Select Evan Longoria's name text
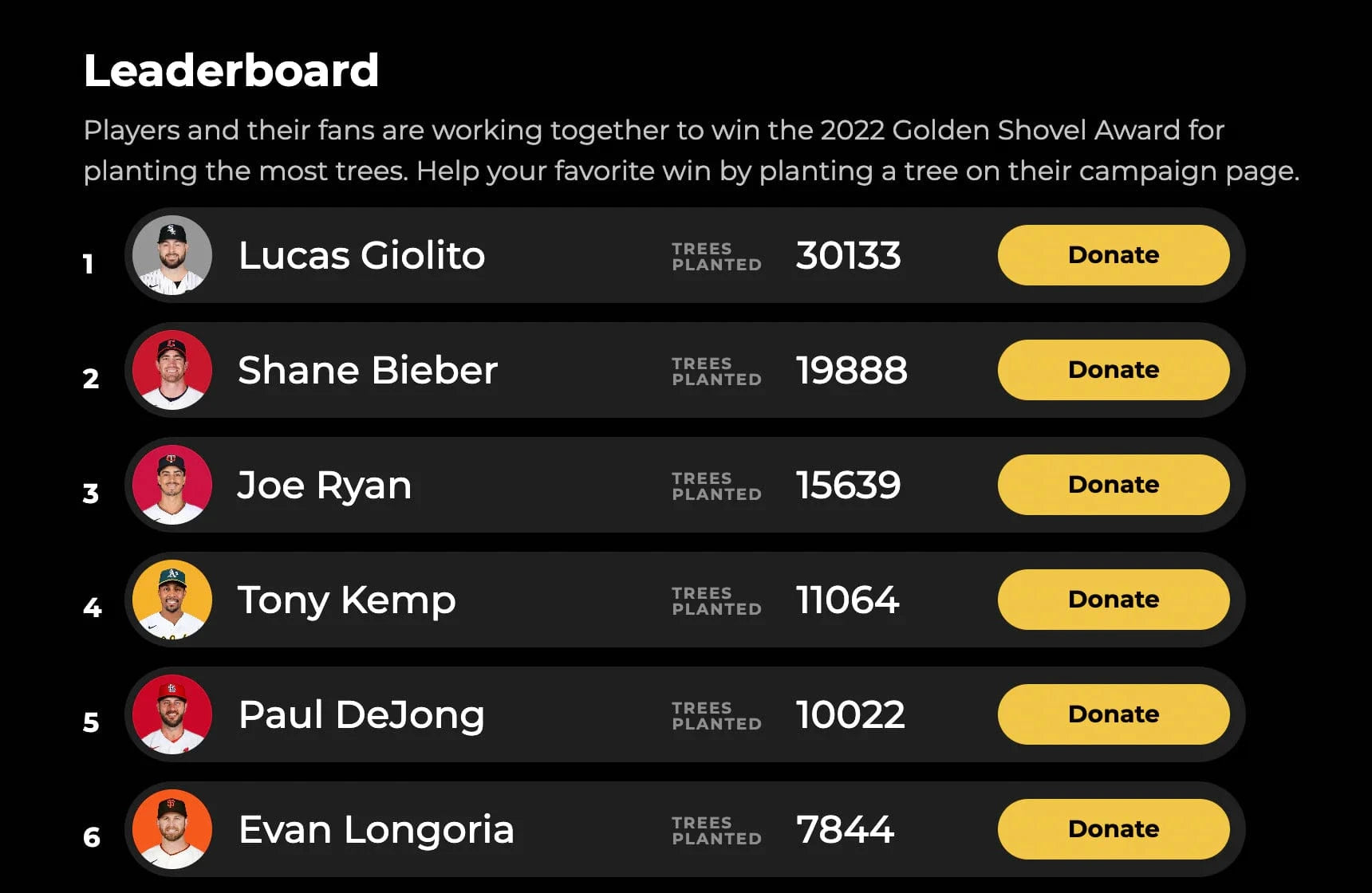This screenshot has height=893, width=1372. (x=377, y=830)
